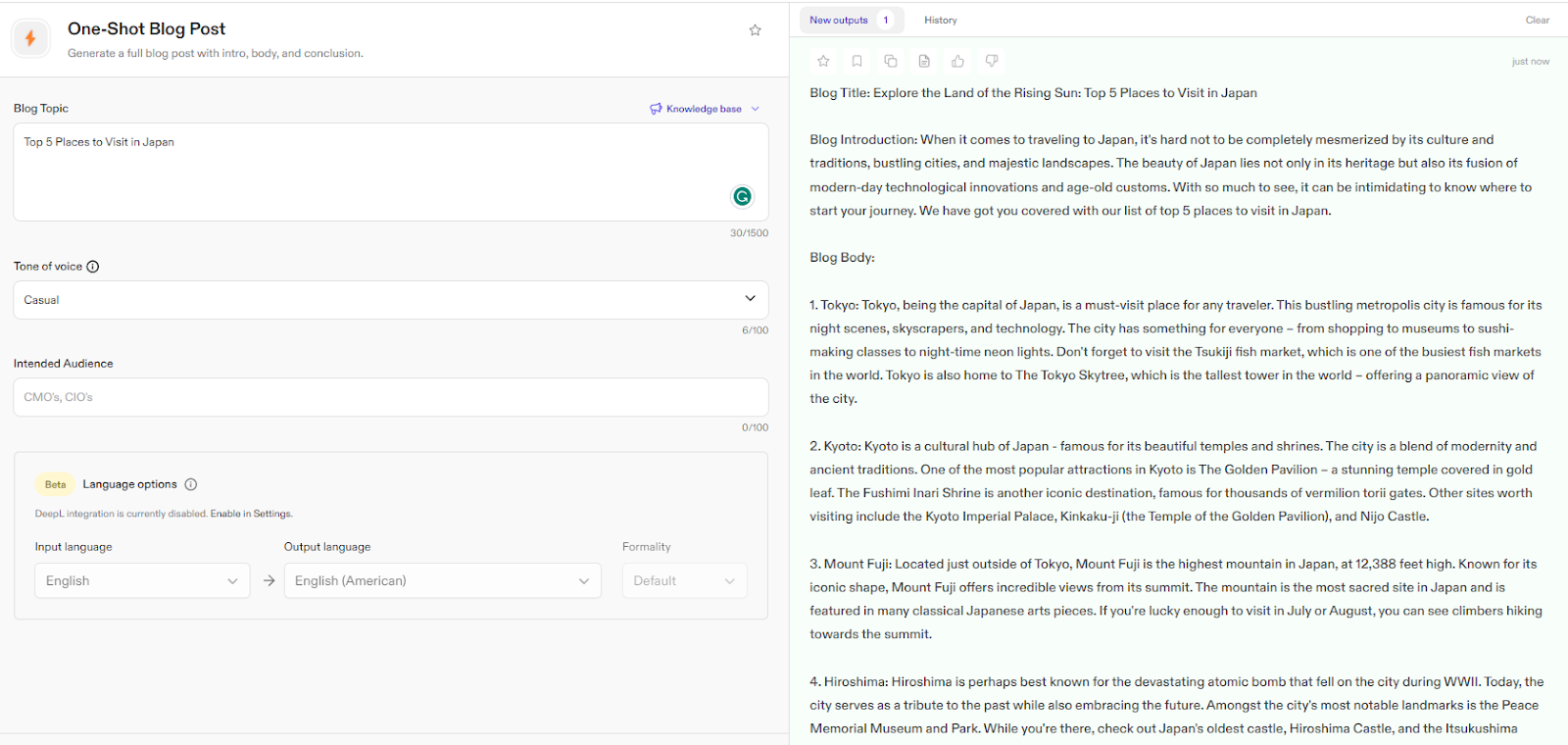Screen dimensions: 1568x745
Task: Click the arrow between language selectors
Action: (269, 580)
